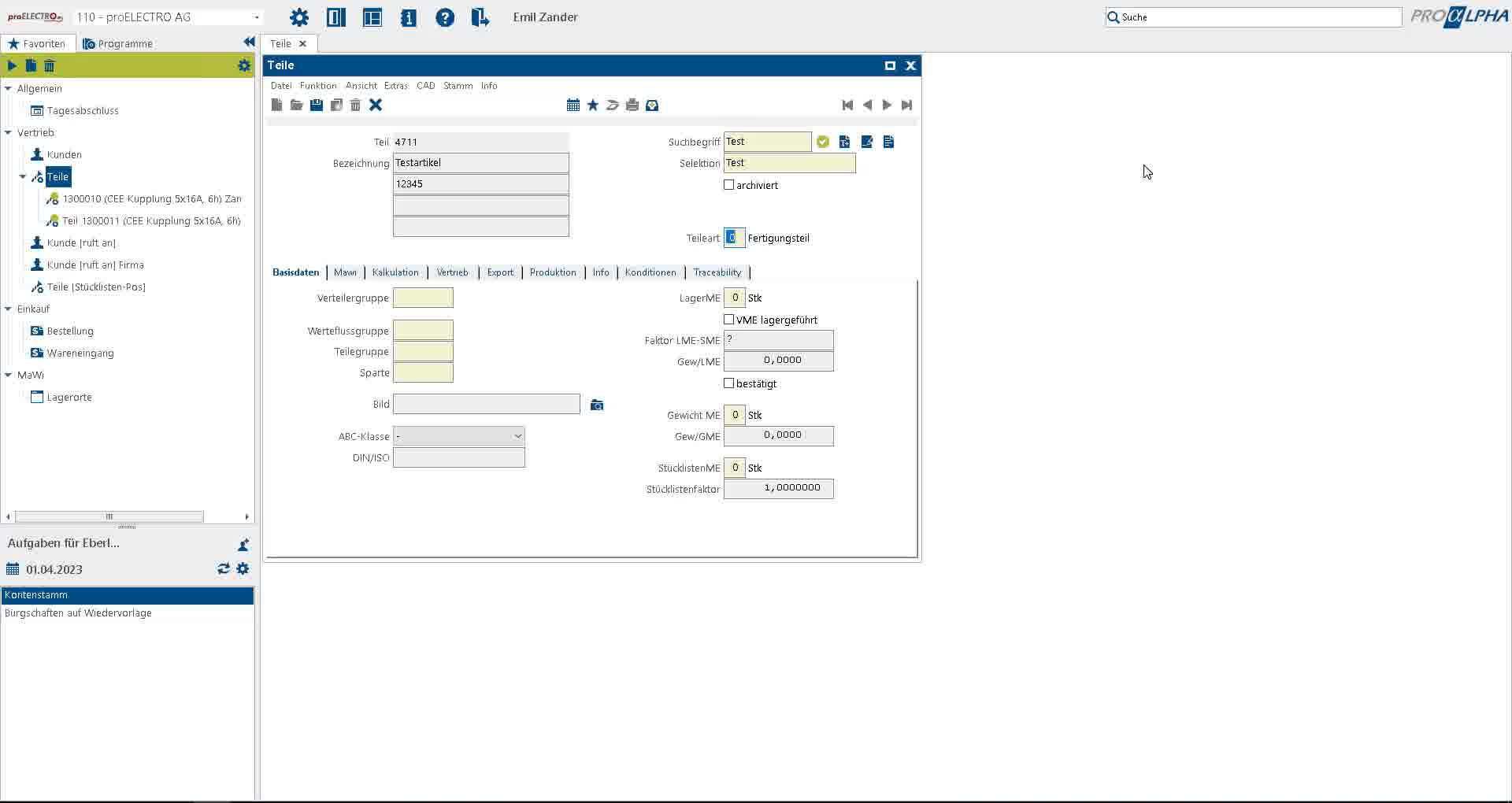Viewport: 1512px width, 803px height.
Task: Collapse the sidebar with double arrow icon
Action: pos(249,43)
